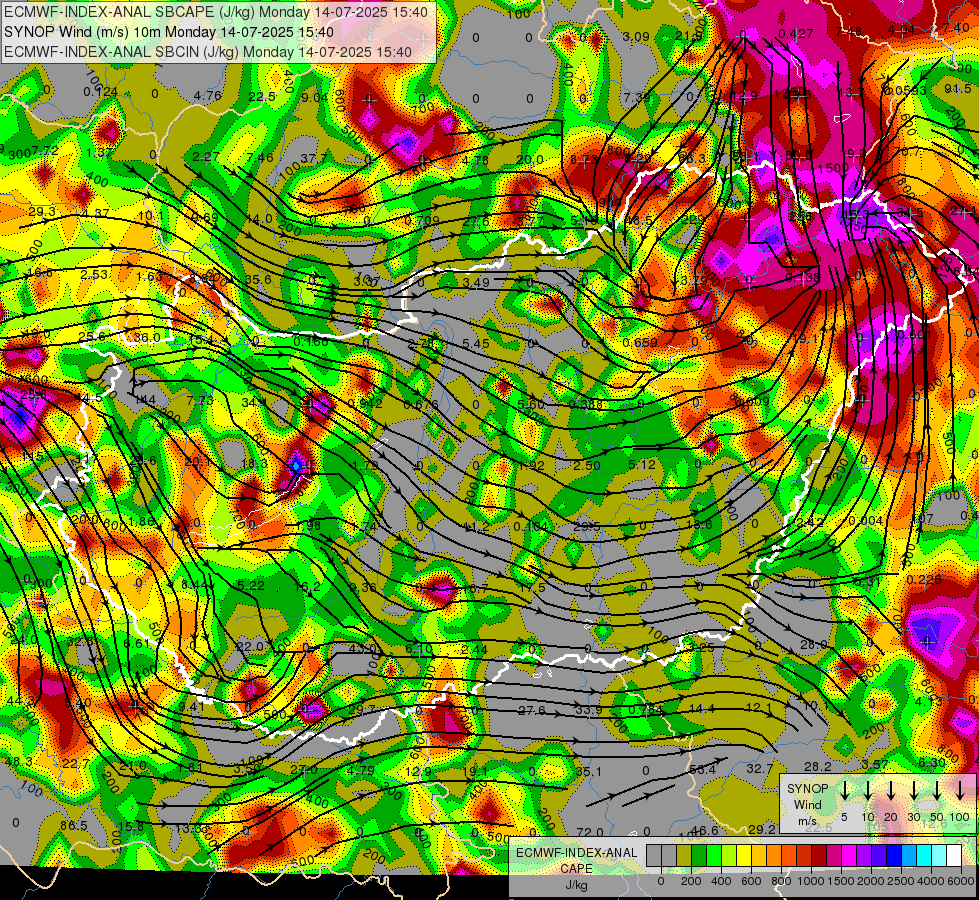Click the station value '12.1'

click(x=759, y=707)
